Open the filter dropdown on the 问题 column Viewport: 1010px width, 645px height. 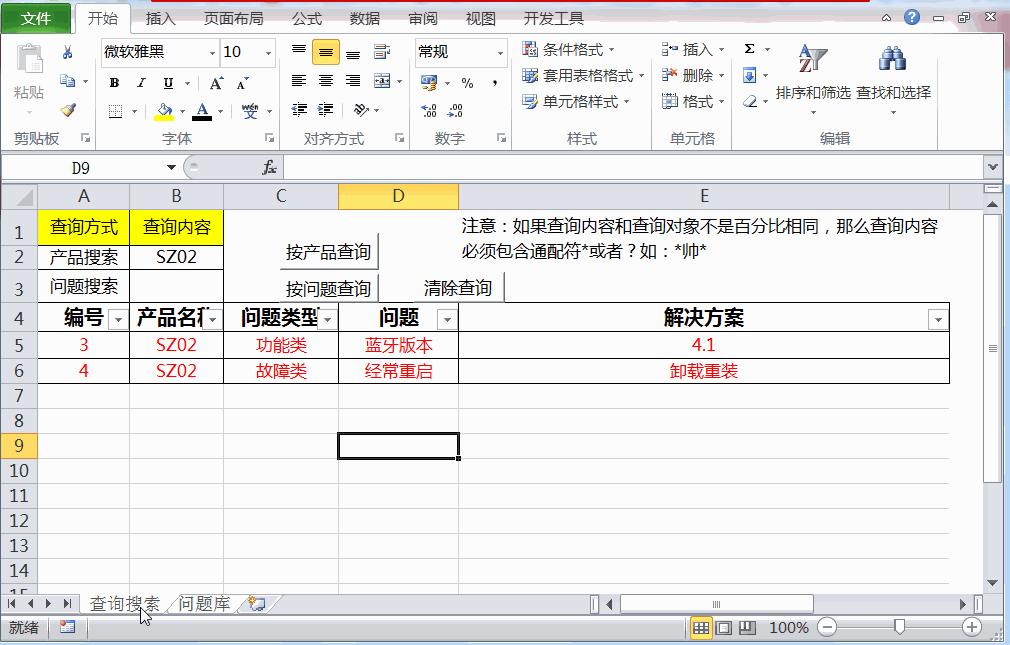pyautogui.click(x=446, y=318)
